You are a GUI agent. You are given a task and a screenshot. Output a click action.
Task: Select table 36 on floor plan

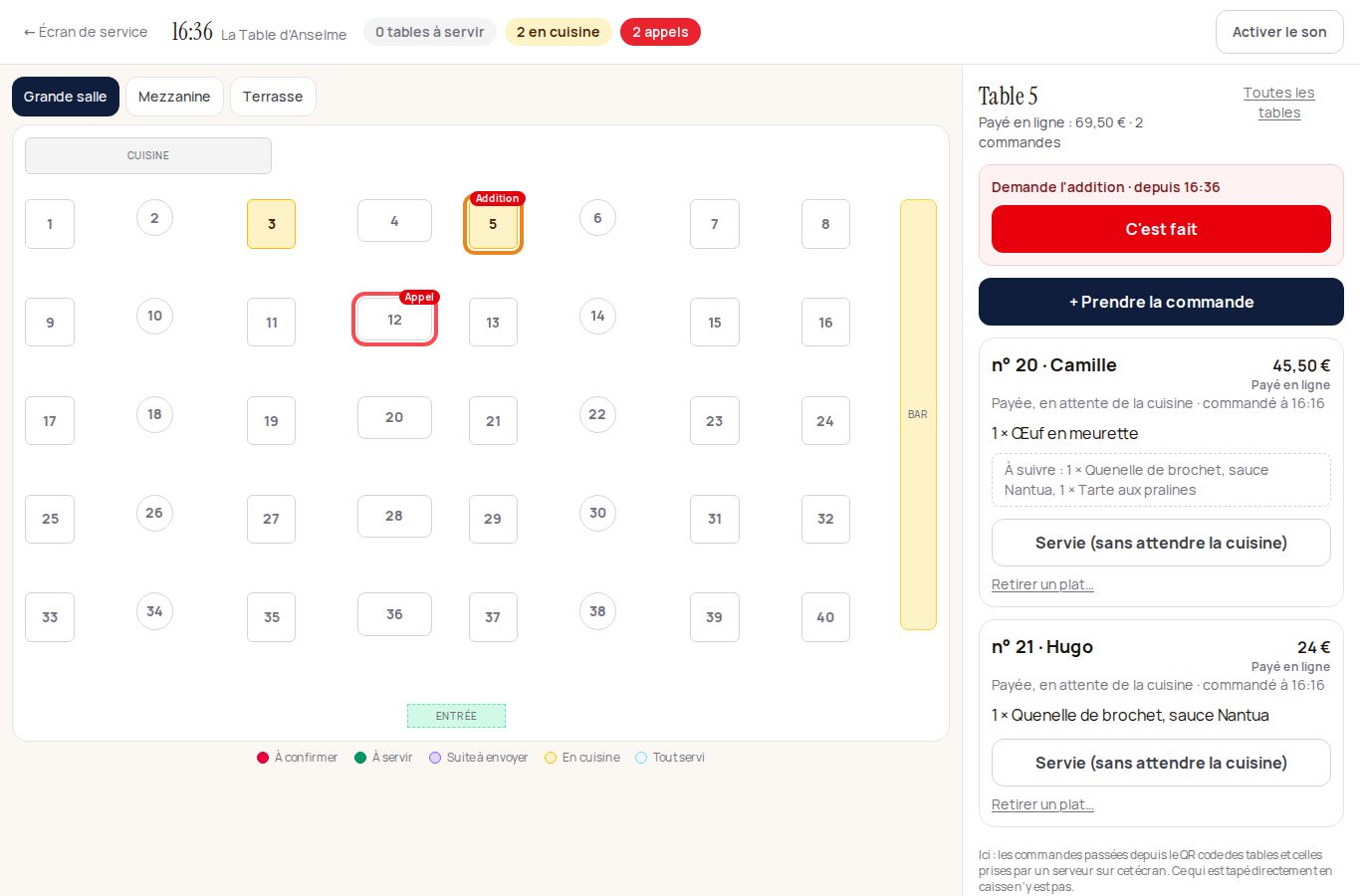coord(394,614)
